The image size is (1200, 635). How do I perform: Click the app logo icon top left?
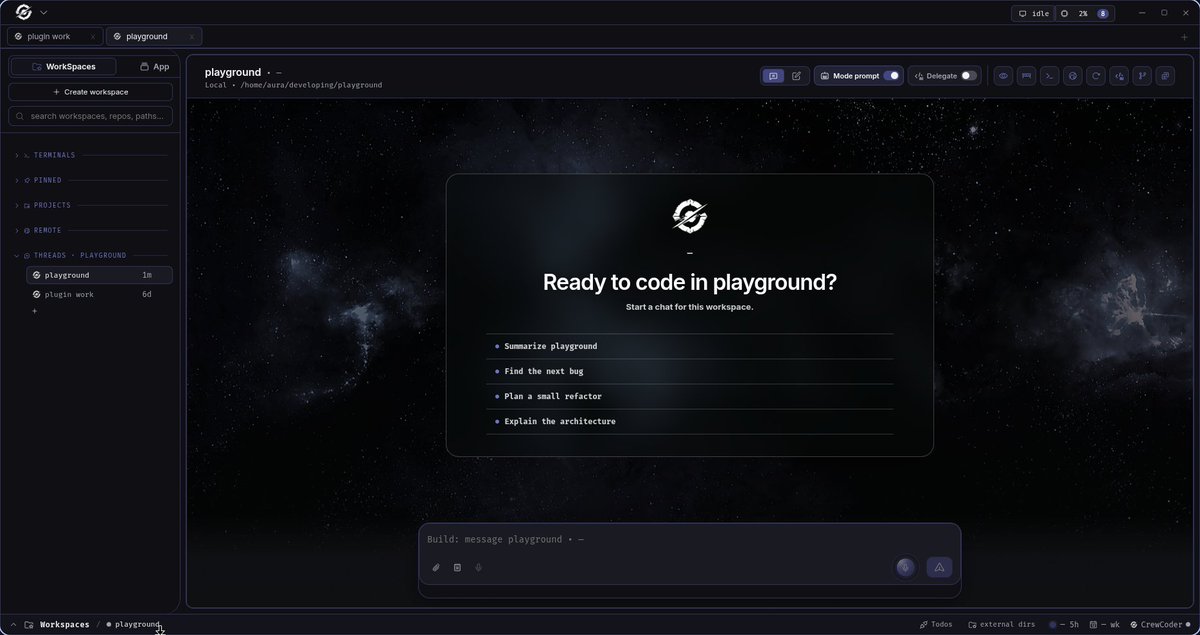click(x=24, y=13)
